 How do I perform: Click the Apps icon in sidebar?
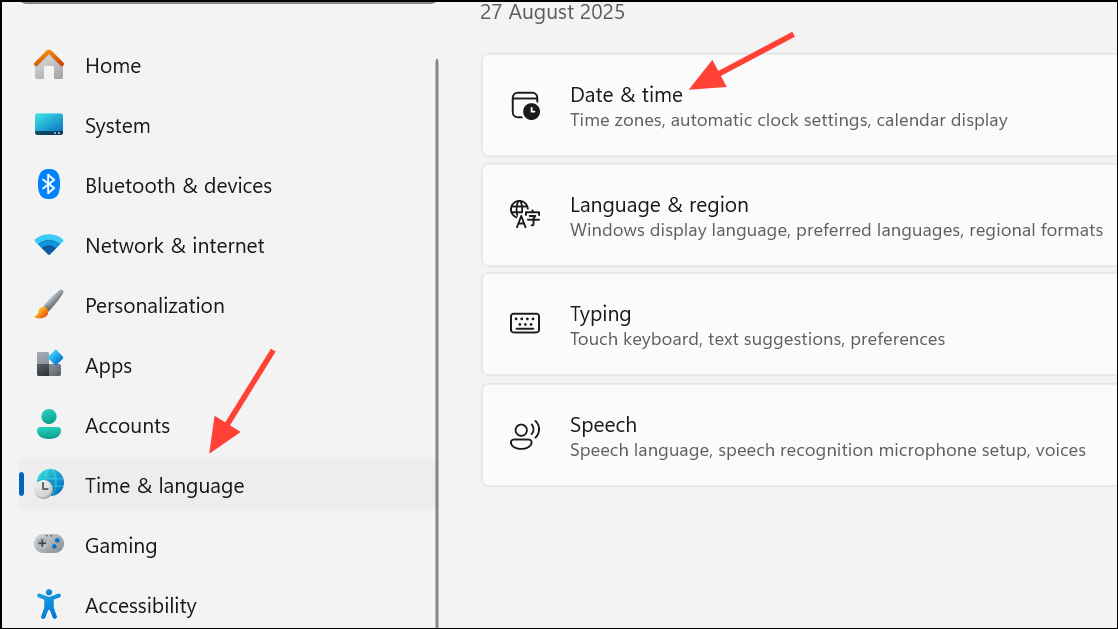pyautogui.click(x=48, y=365)
